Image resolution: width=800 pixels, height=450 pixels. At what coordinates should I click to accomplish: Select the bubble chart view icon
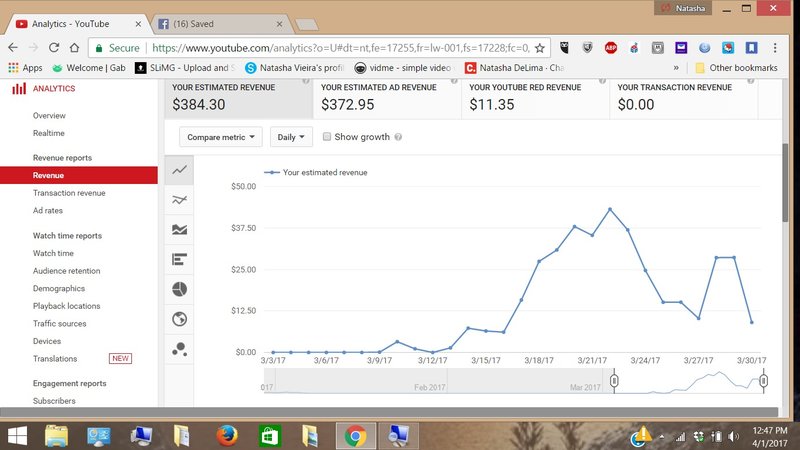click(x=180, y=349)
